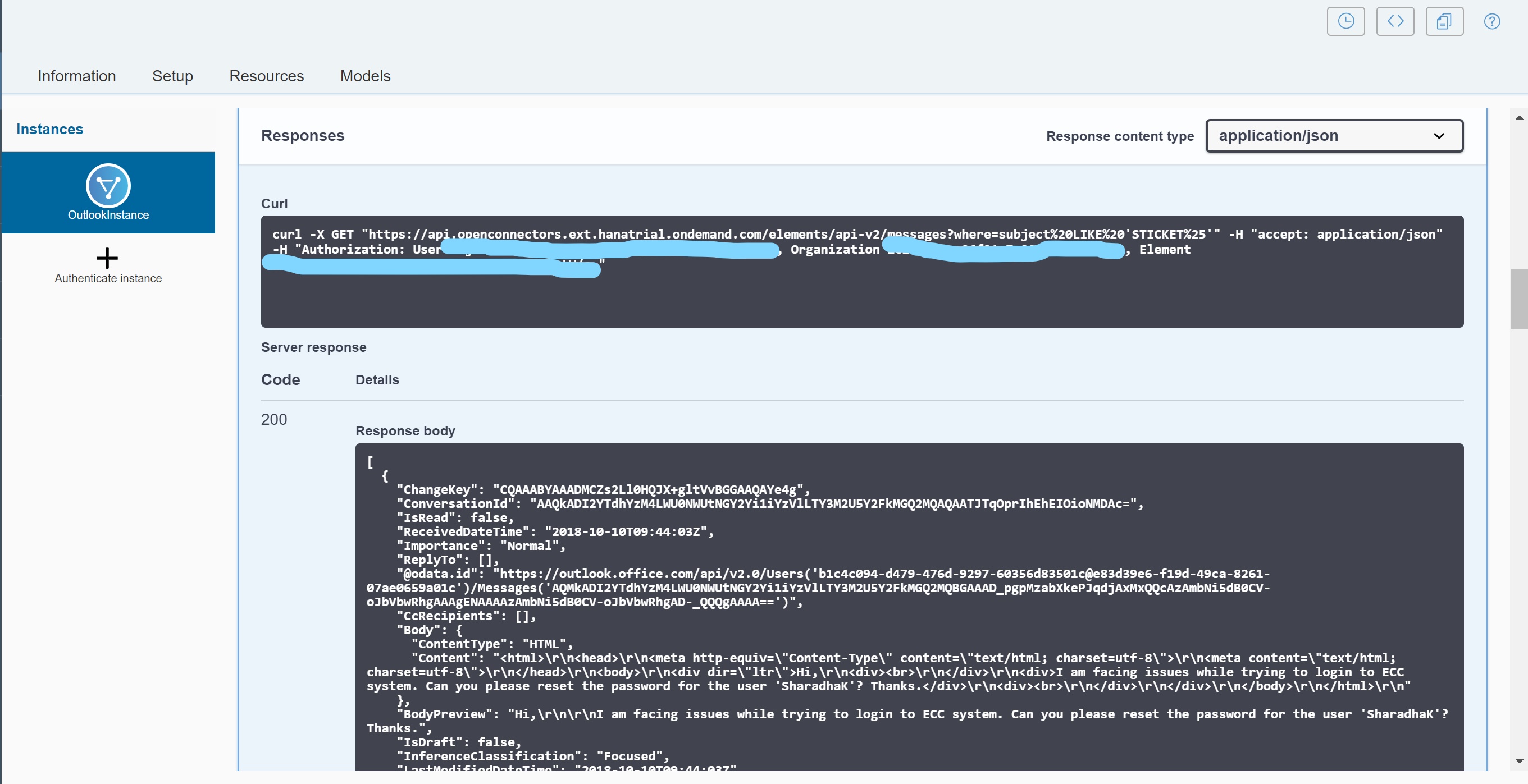Open the Setup tab
1528x784 pixels.
(x=172, y=76)
